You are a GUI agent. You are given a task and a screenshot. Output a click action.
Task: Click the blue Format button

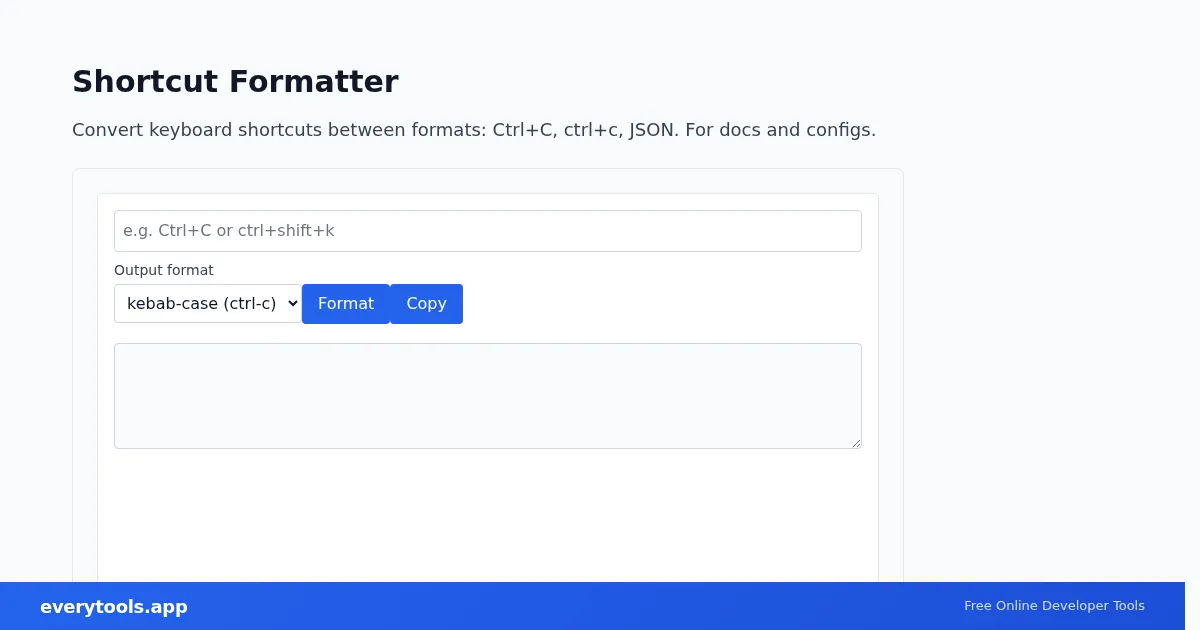[346, 304]
